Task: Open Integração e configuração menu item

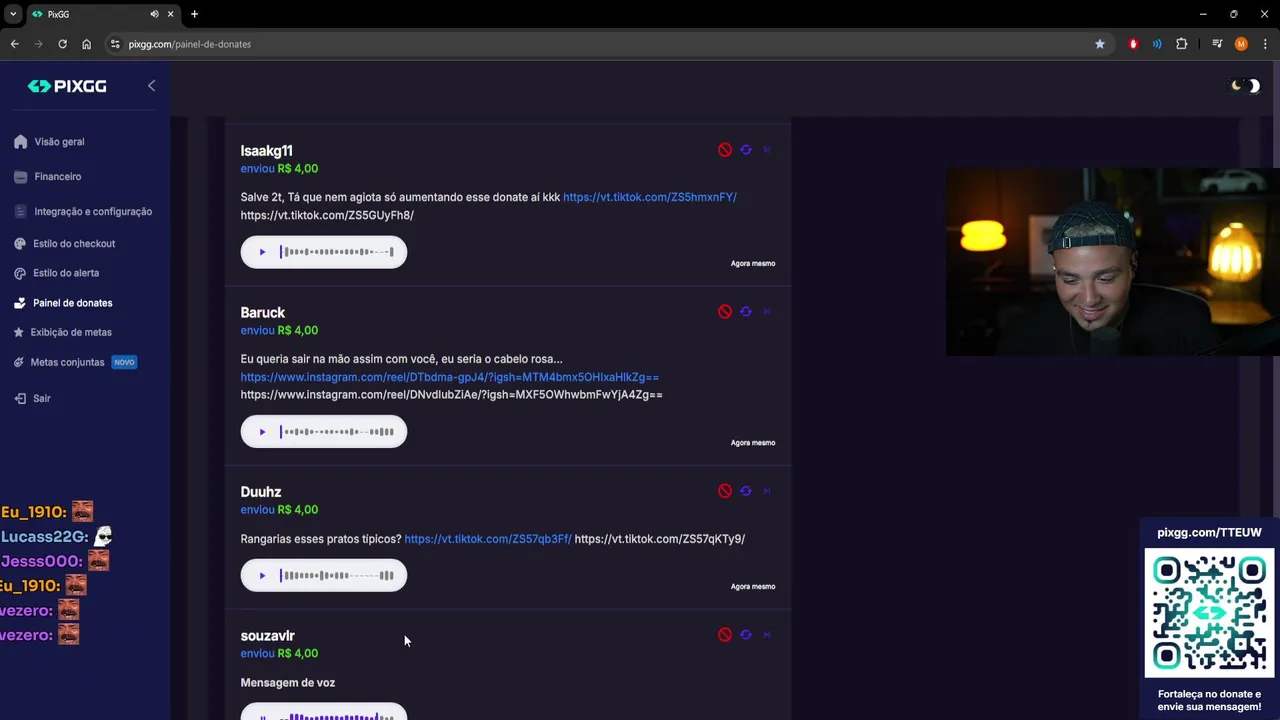Action: (x=84, y=212)
